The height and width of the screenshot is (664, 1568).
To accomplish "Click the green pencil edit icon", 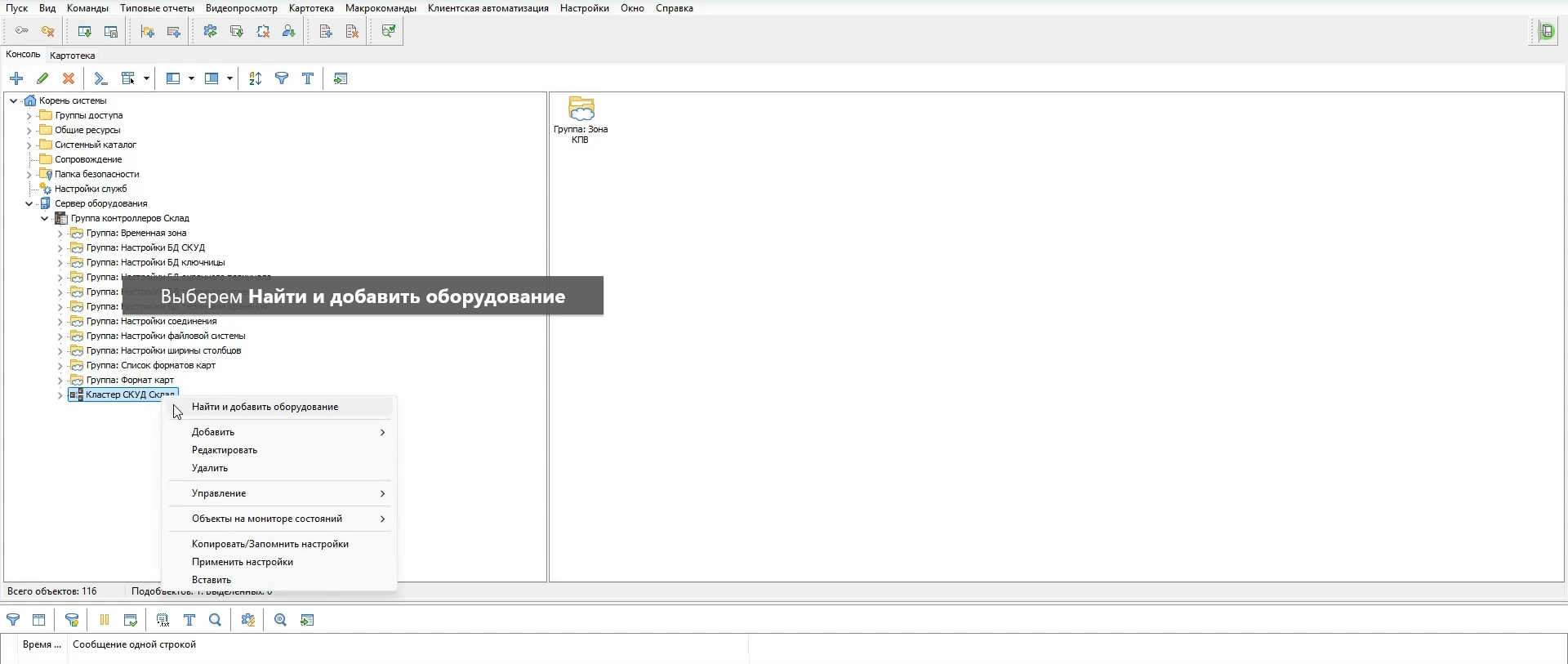I will (x=42, y=78).
